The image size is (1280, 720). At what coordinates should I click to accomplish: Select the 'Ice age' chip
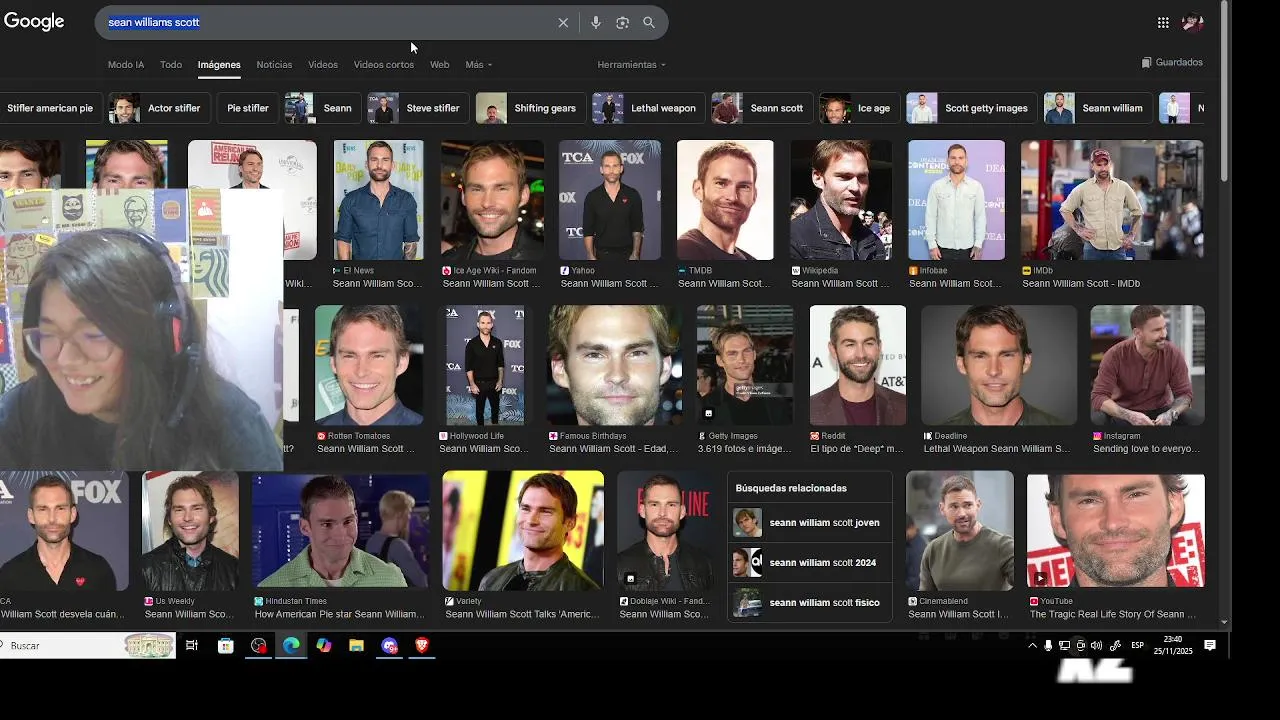pyautogui.click(x=859, y=108)
